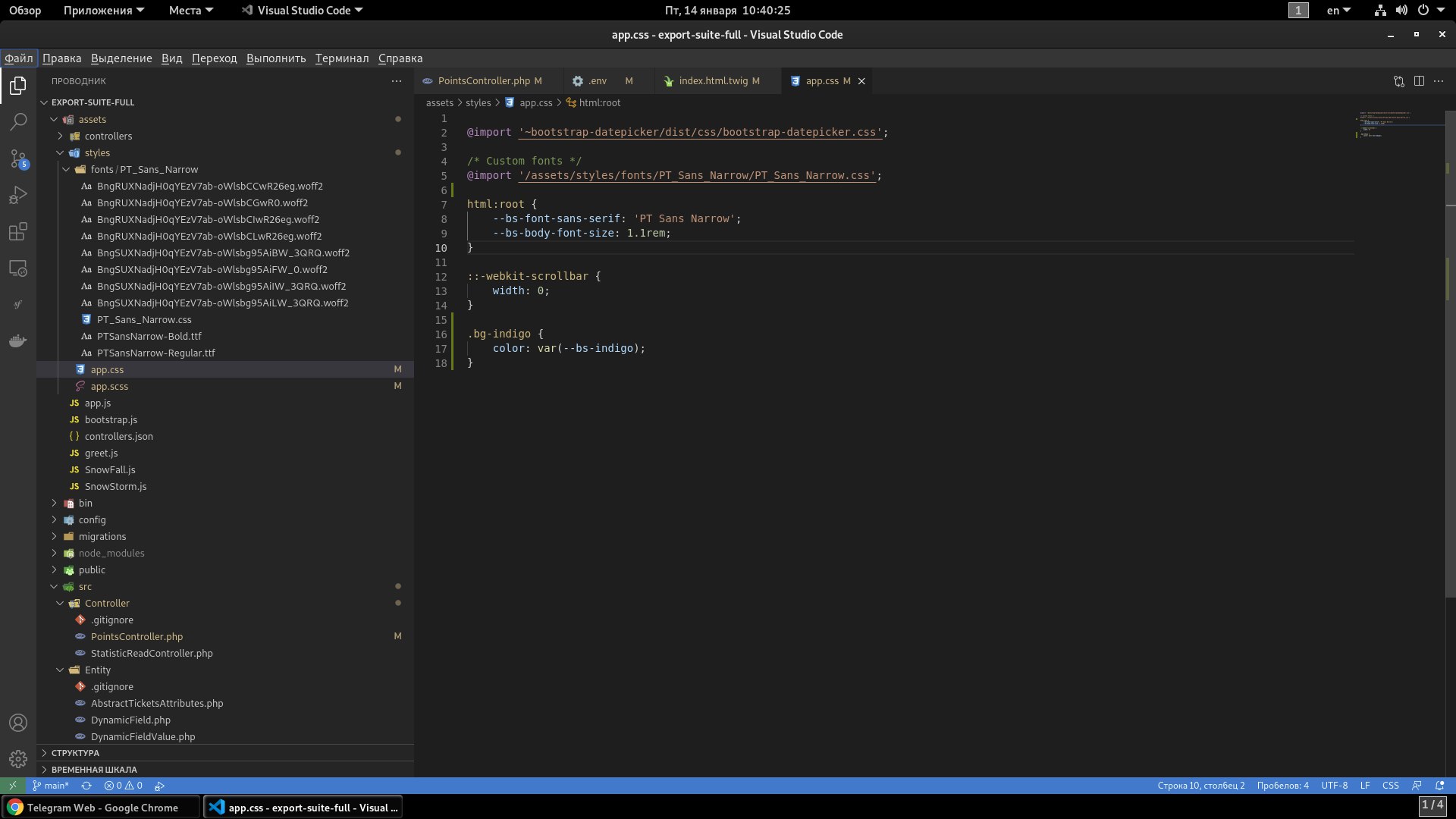
Task: Open PT_Sans_Narrow.css in explorer
Action: coord(225,320)
